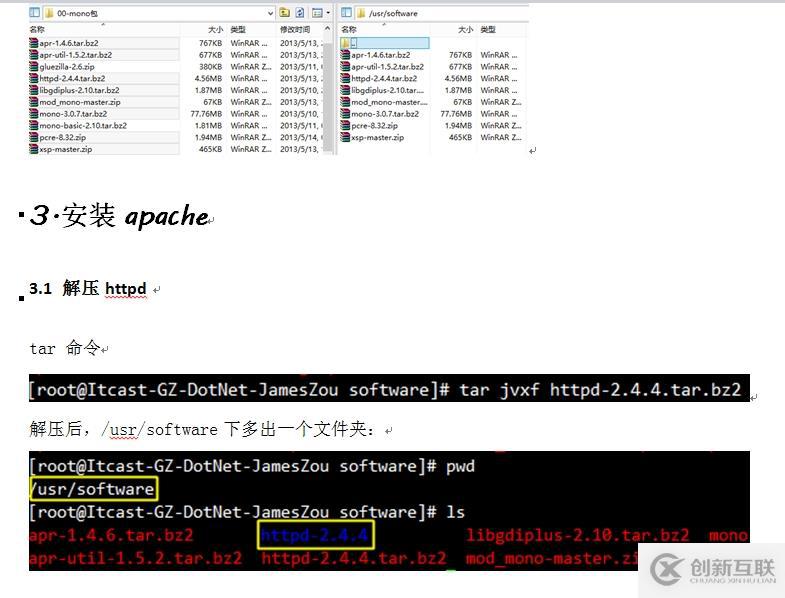785x598 pixels.
Task: Click the view mode list icon
Action: (317, 13)
